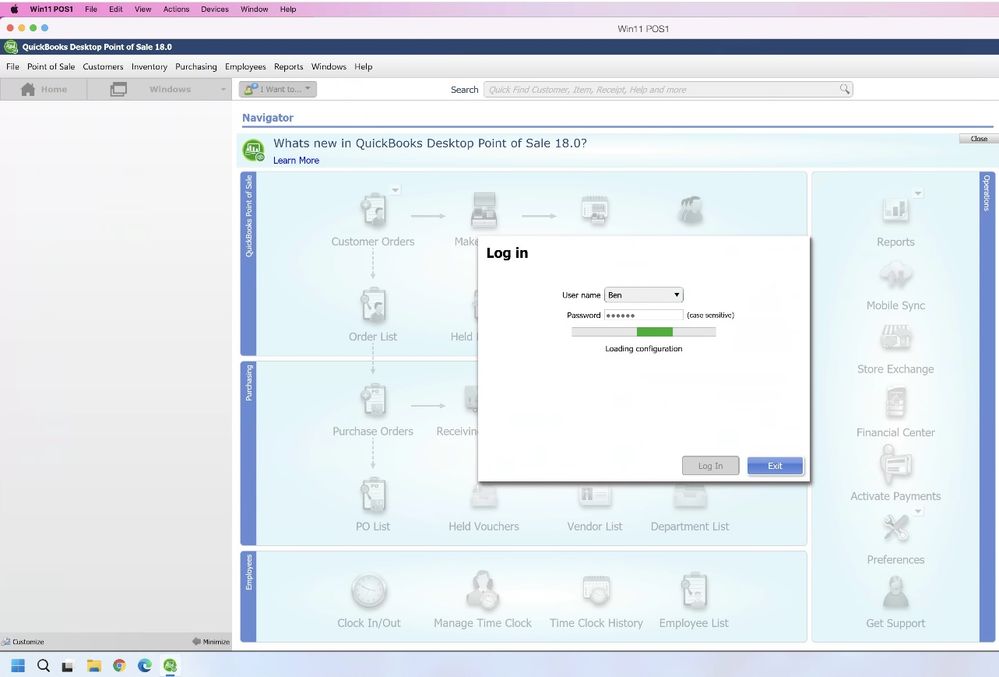
Task: Click Customize in the left panel
Action: click(x=24, y=641)
